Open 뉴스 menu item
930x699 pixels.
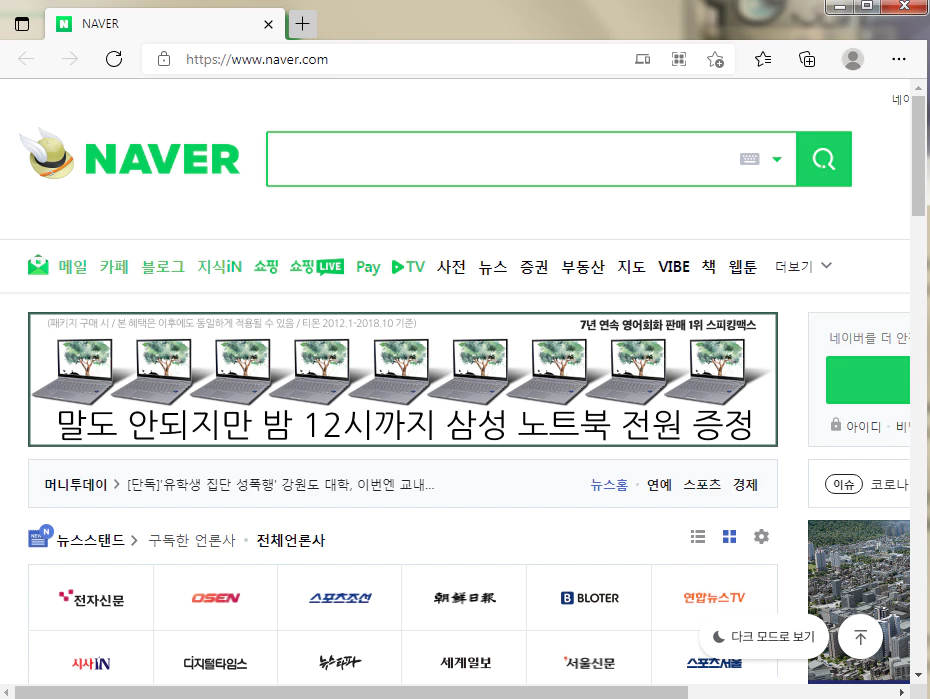(493, 267)
